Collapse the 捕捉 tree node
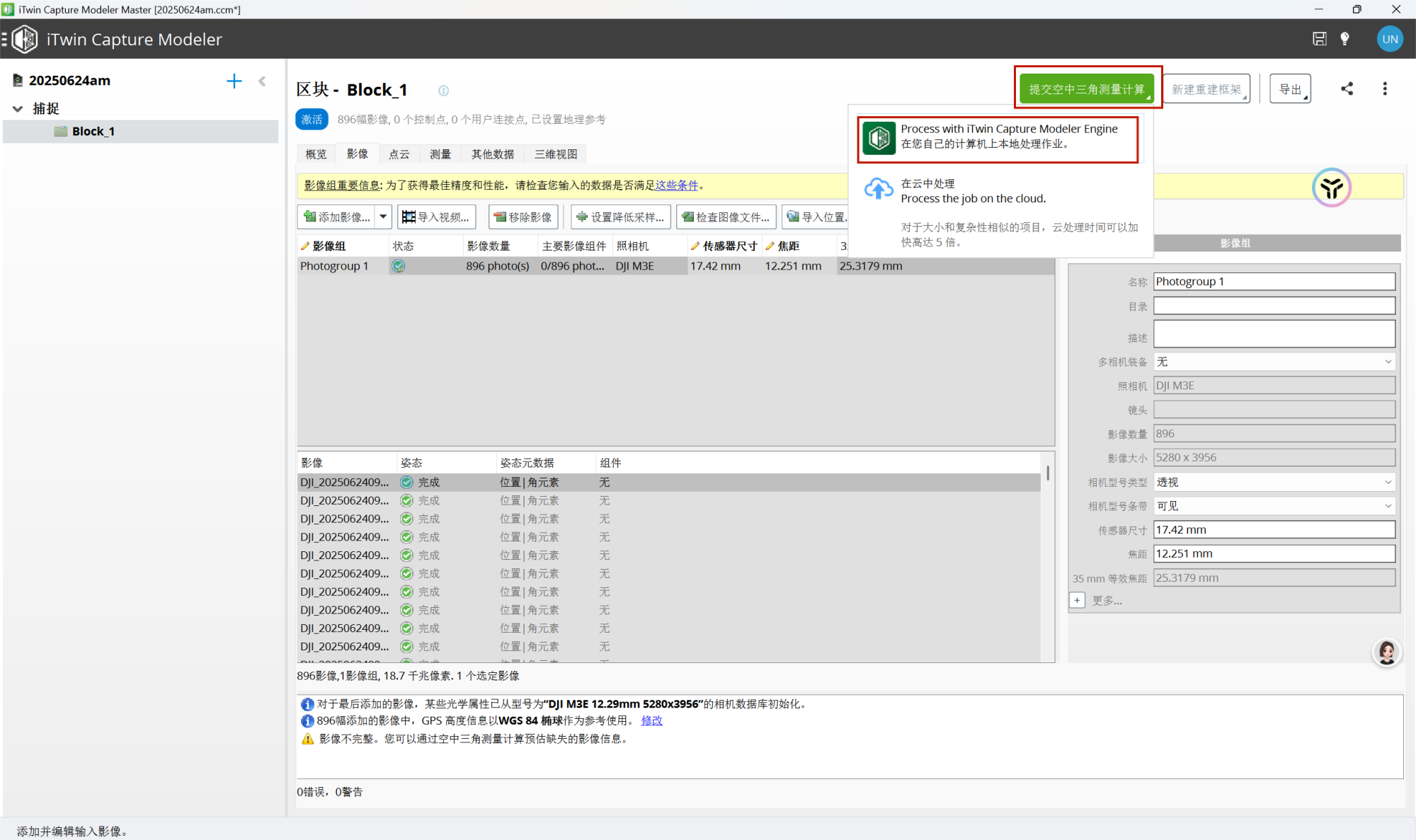Screen dimensions: 1416x840 pyautogui.click(x=18, y=109)
